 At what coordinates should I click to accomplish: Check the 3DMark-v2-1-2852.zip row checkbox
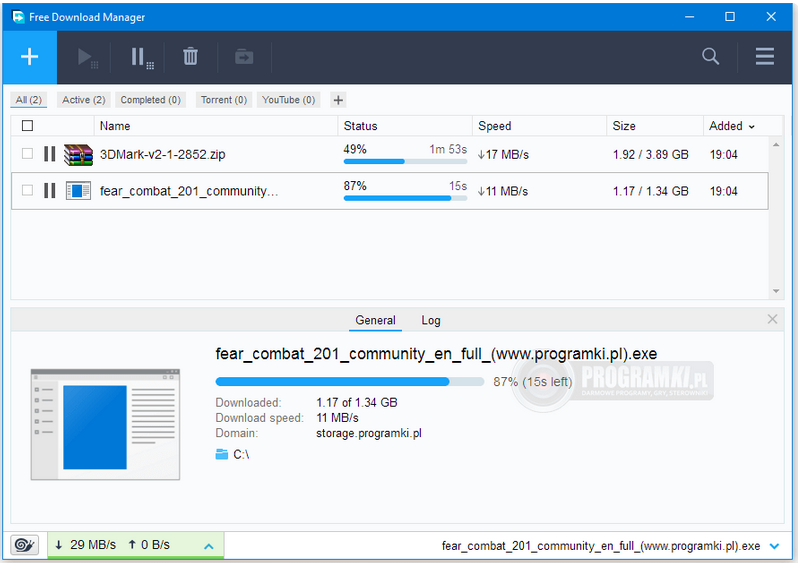point(27,154)
